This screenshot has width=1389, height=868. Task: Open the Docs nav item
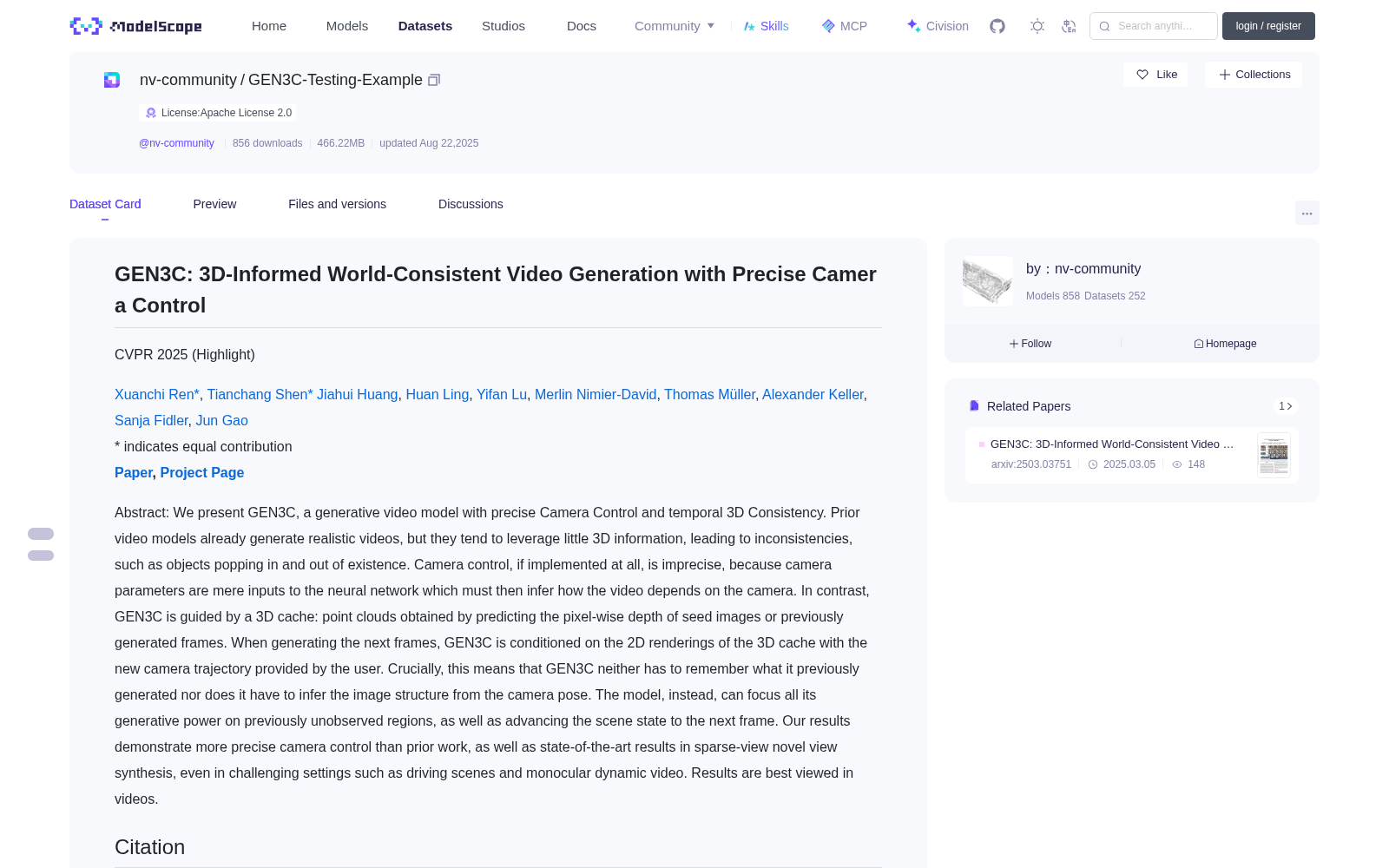[x=582, y=26]
